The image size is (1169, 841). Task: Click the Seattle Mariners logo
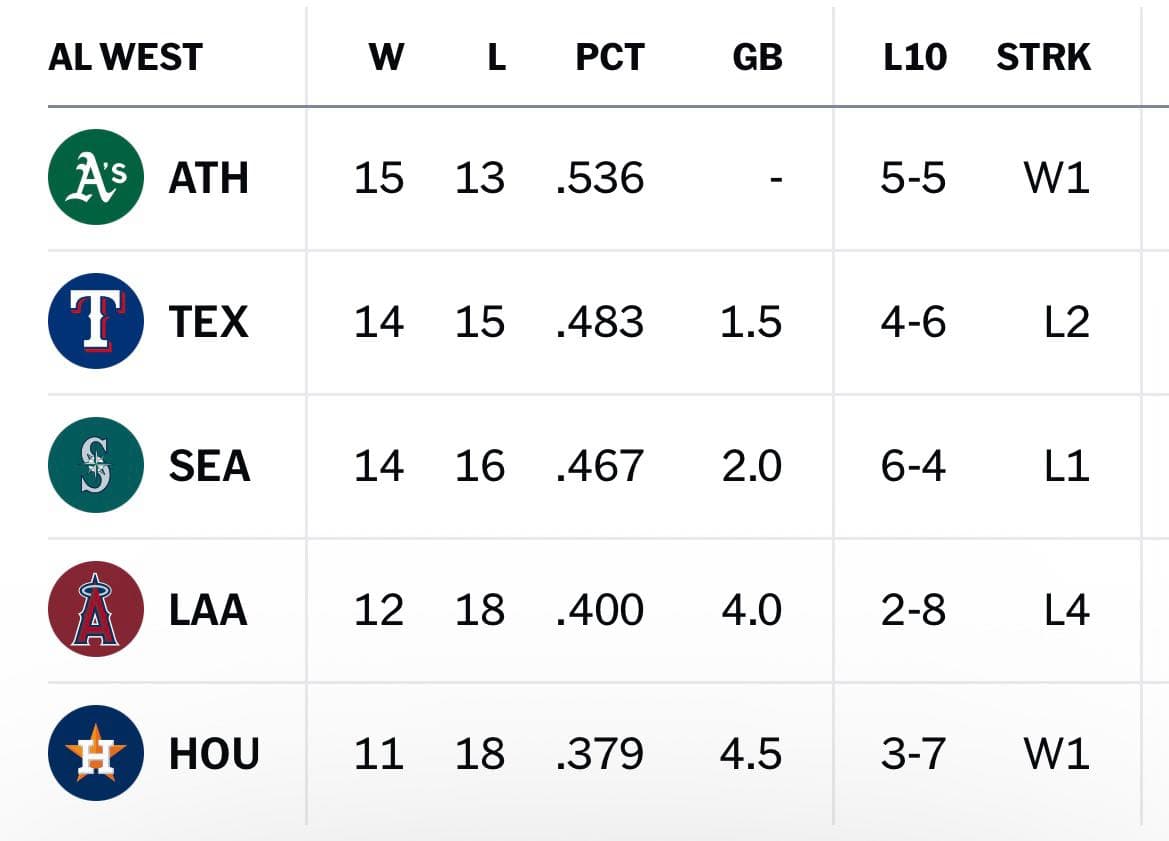click(95, 465)
